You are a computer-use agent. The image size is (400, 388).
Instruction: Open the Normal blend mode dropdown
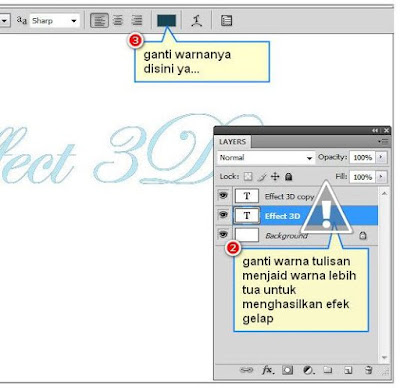266,157
